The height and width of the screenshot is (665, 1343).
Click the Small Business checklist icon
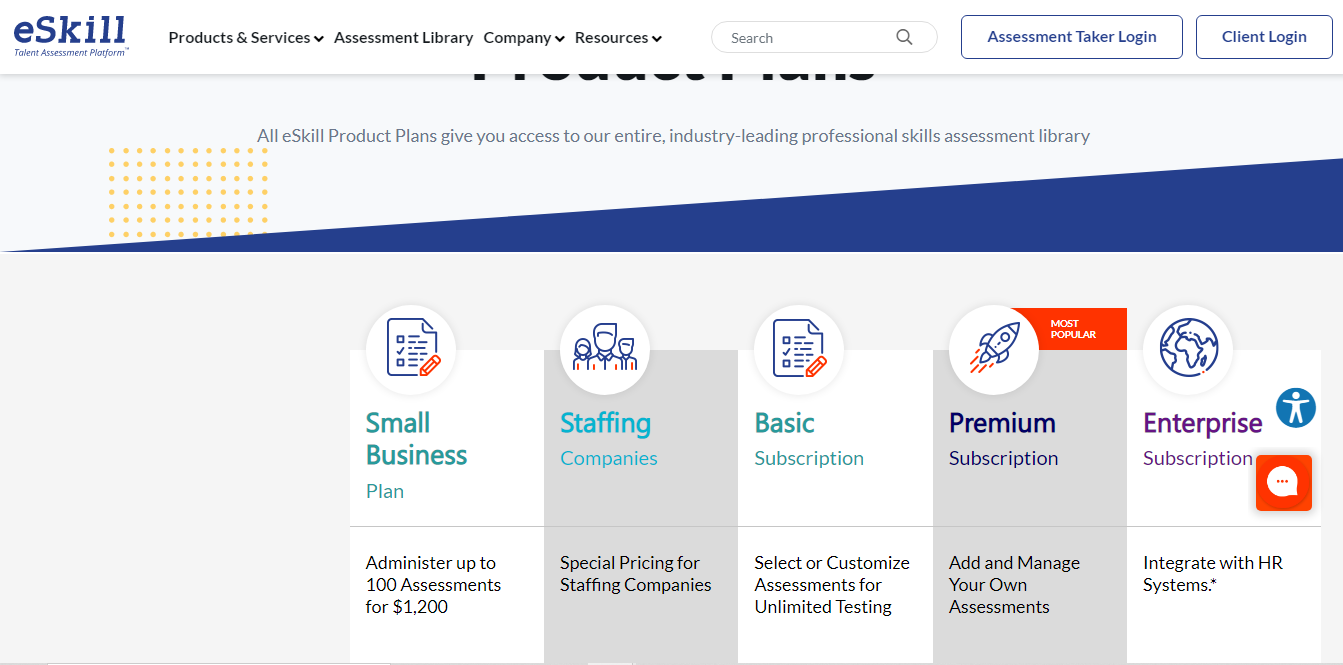pyautogui.click(x=411, y=349)
